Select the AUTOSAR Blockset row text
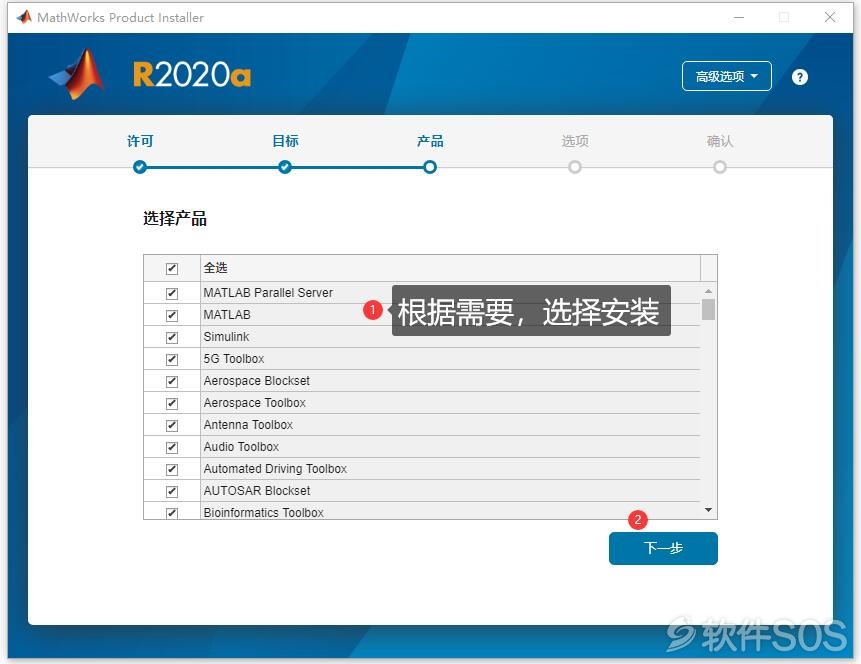This screenshot has width=861, height=664. [257, 490]
